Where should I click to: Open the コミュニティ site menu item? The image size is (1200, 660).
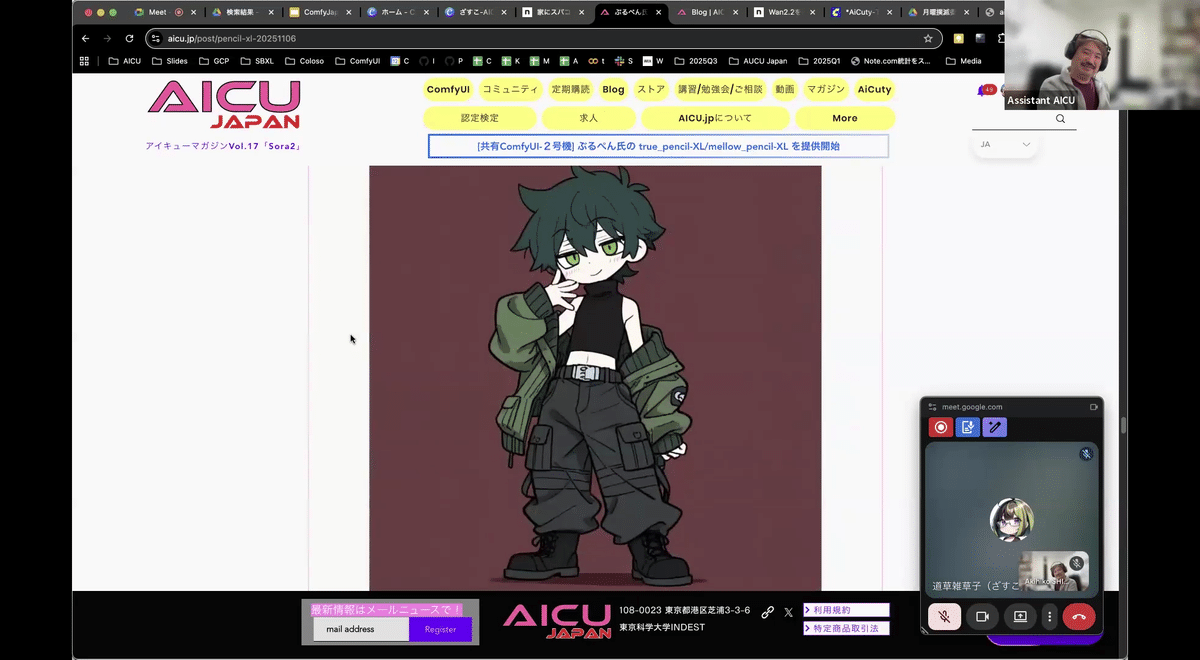click(x=510, y=89)
